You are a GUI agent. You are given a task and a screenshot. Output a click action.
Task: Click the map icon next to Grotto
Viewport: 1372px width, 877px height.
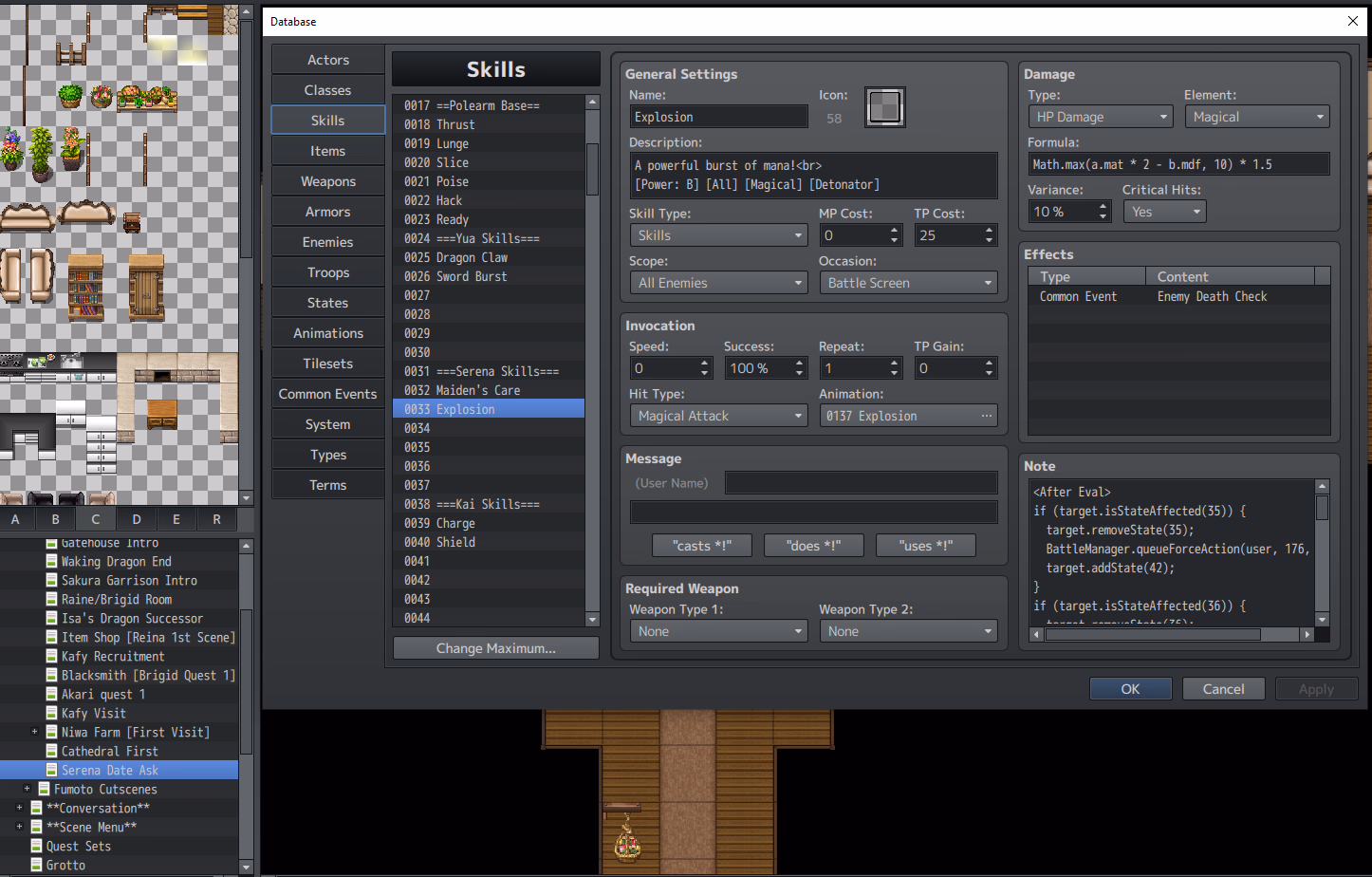37,865
